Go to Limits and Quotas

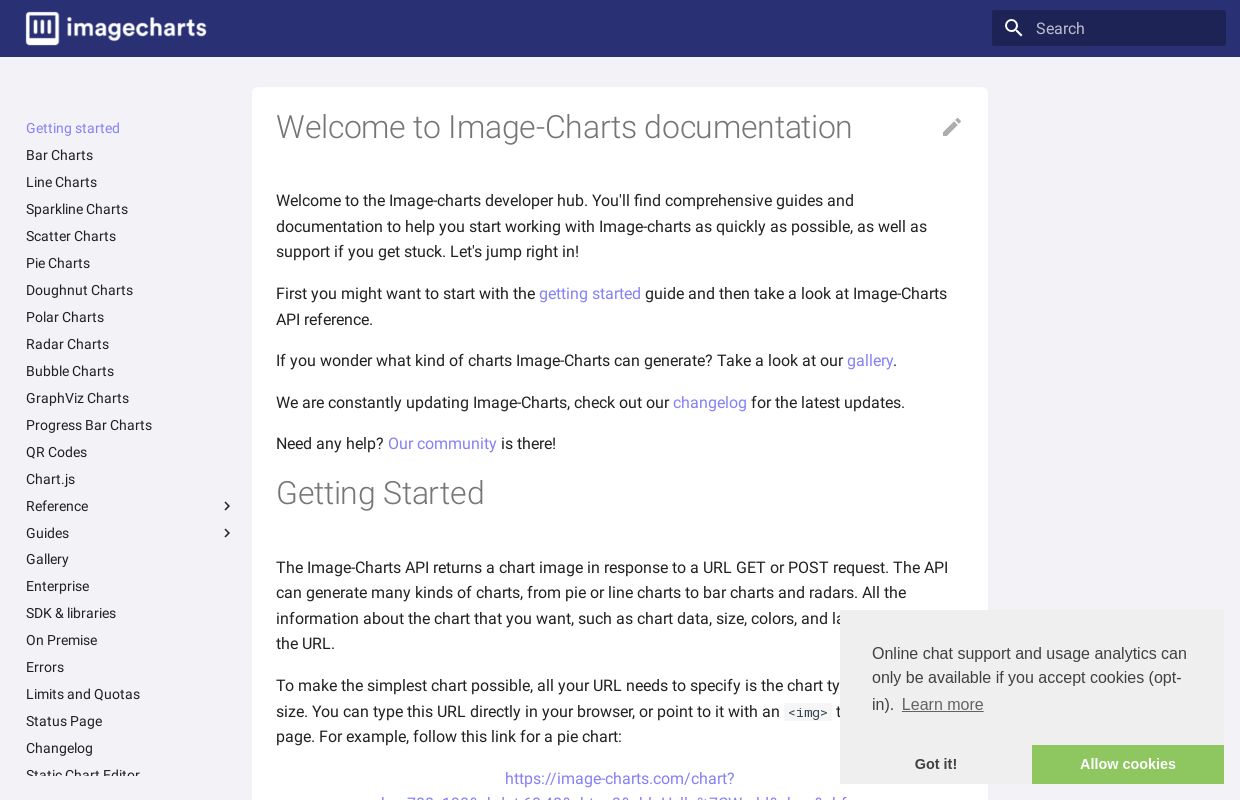coord(83,694)
